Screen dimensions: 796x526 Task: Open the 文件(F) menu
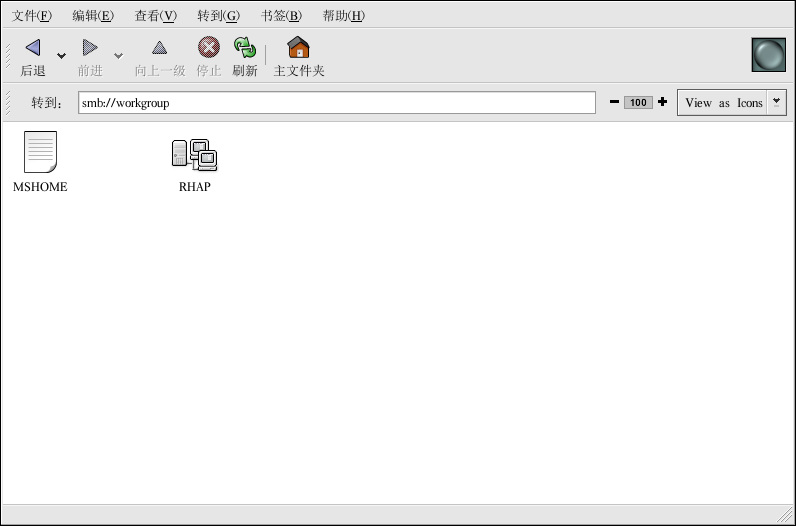tap(32, 16)
